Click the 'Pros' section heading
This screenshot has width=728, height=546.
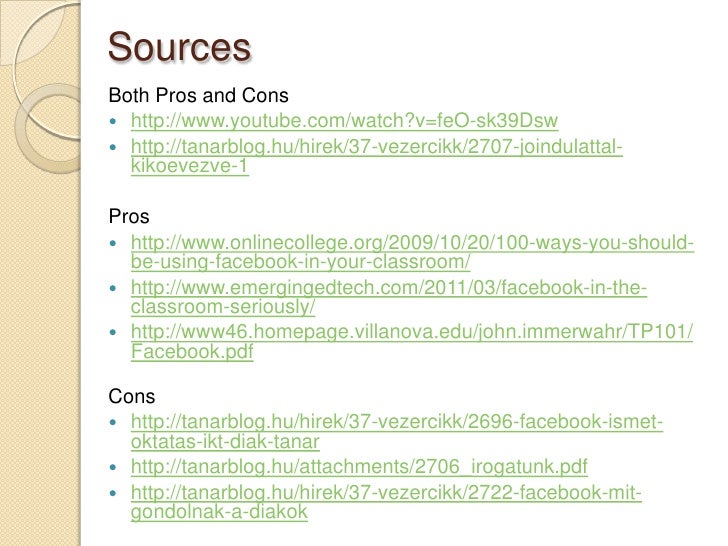[x=129, y=216]
